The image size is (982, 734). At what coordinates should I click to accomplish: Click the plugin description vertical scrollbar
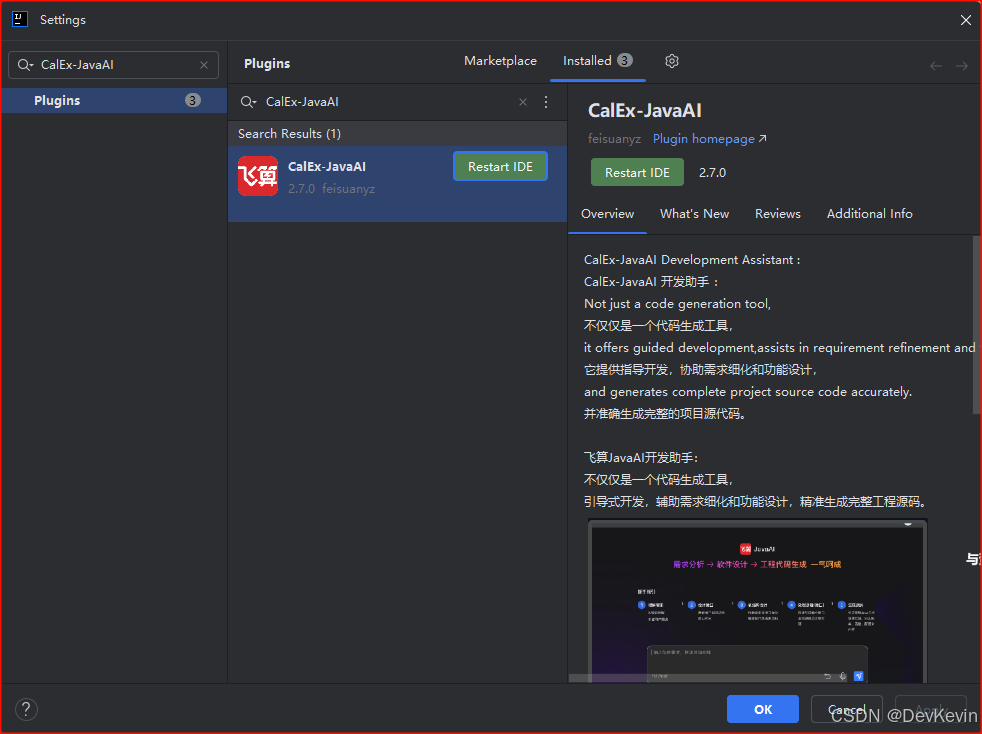(x=976, y=324)
